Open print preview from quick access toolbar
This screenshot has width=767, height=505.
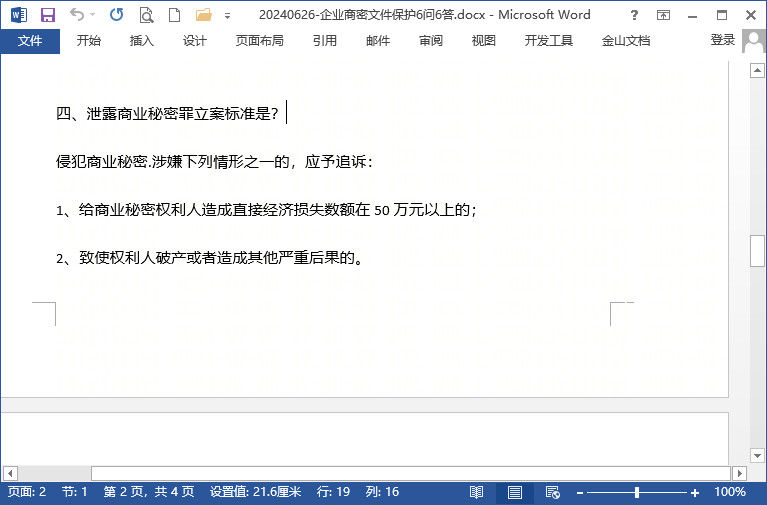[146, 15]
